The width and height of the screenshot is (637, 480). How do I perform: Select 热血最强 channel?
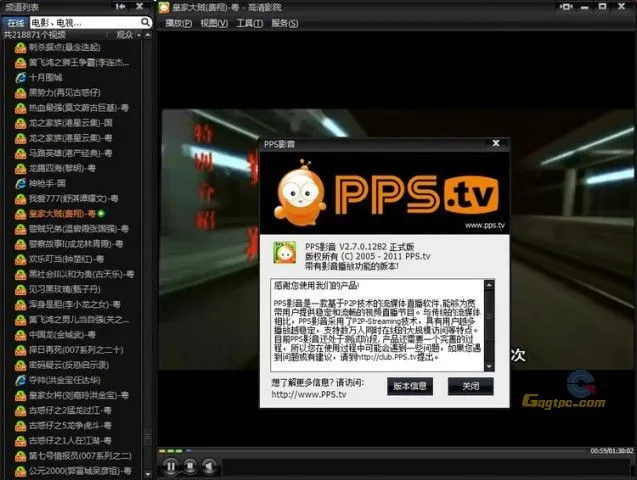pos(78,108)
